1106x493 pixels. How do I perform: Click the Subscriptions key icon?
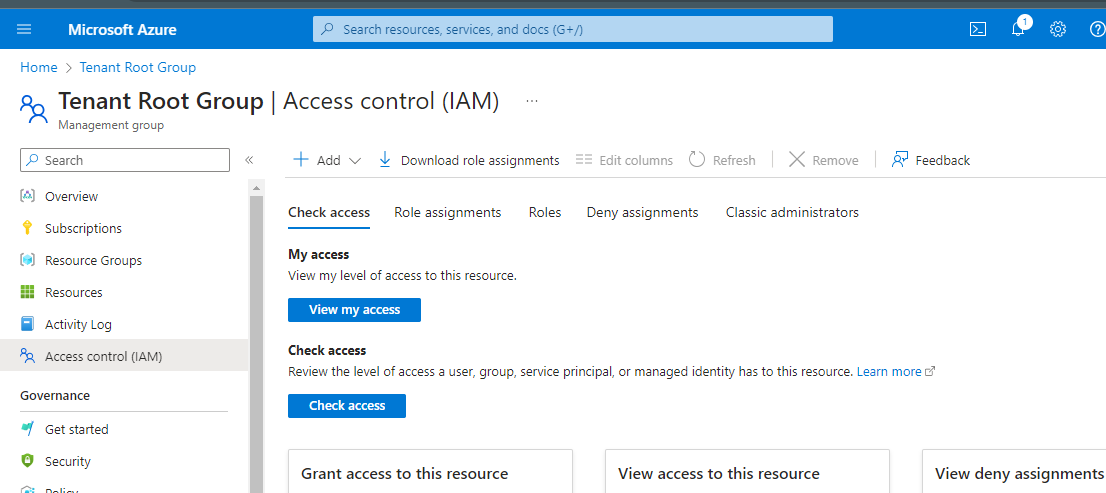click(28, 228)
